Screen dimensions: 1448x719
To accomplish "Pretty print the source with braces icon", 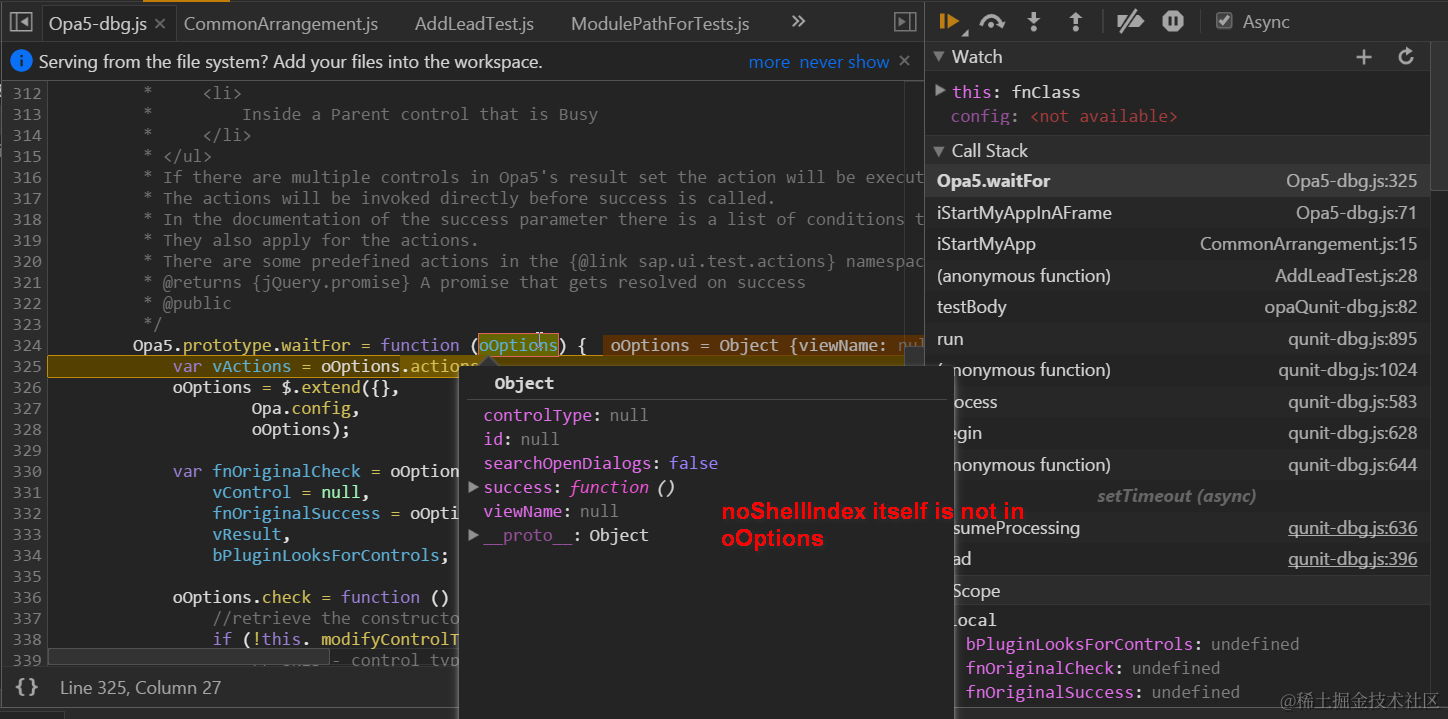I will 27,687.
